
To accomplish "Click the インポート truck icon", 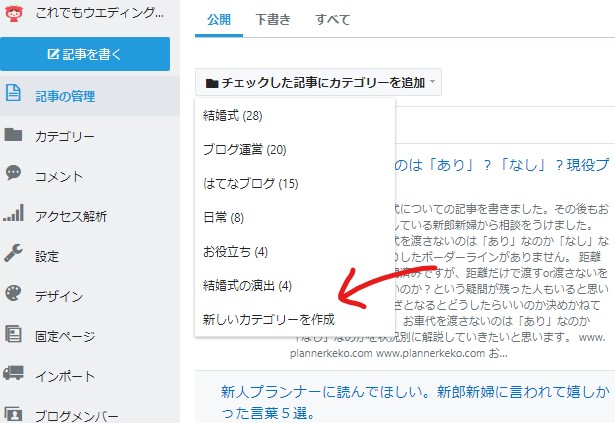I will tap(13, 373).
